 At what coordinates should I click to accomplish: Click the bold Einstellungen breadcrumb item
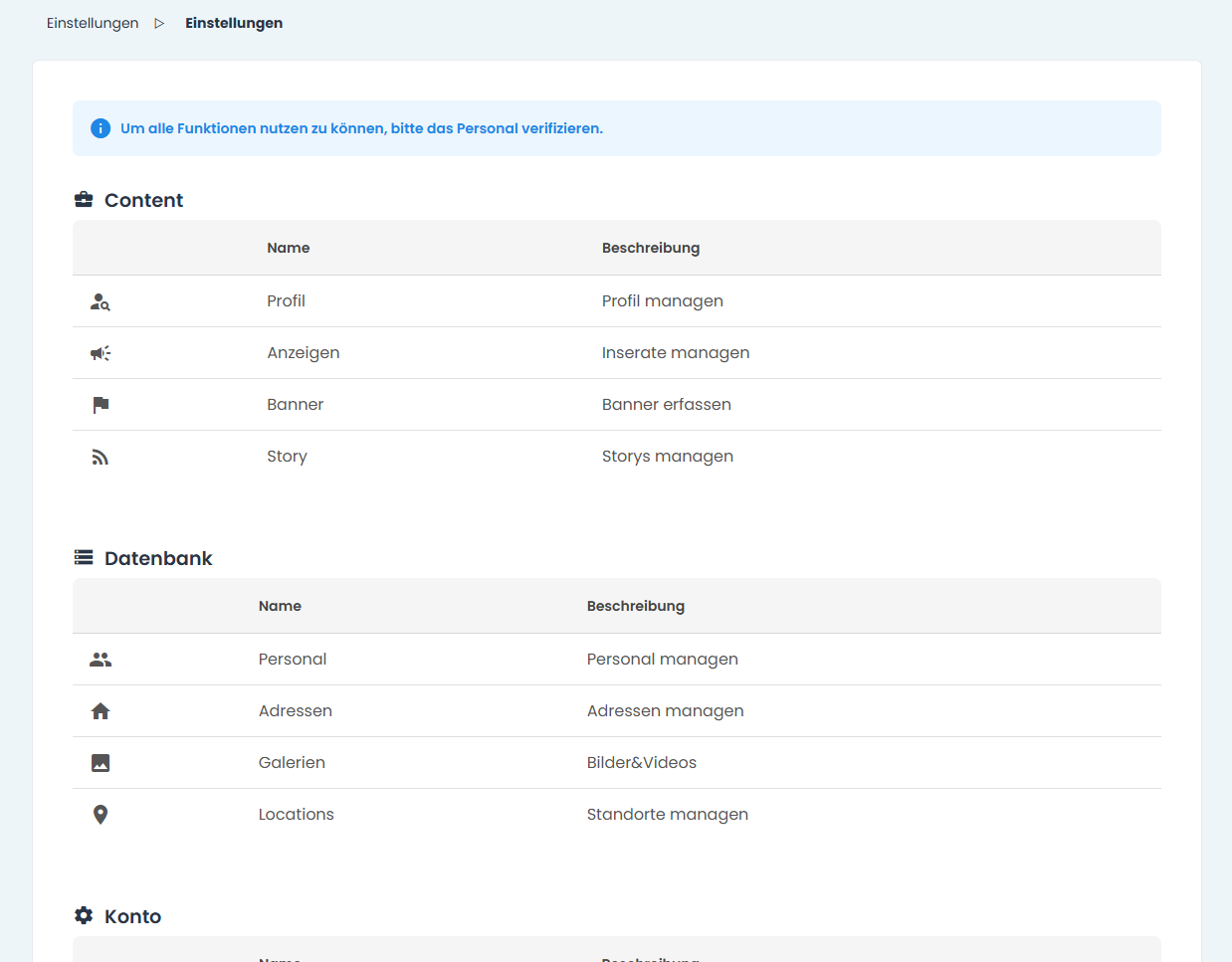click(x=234, y=23)
